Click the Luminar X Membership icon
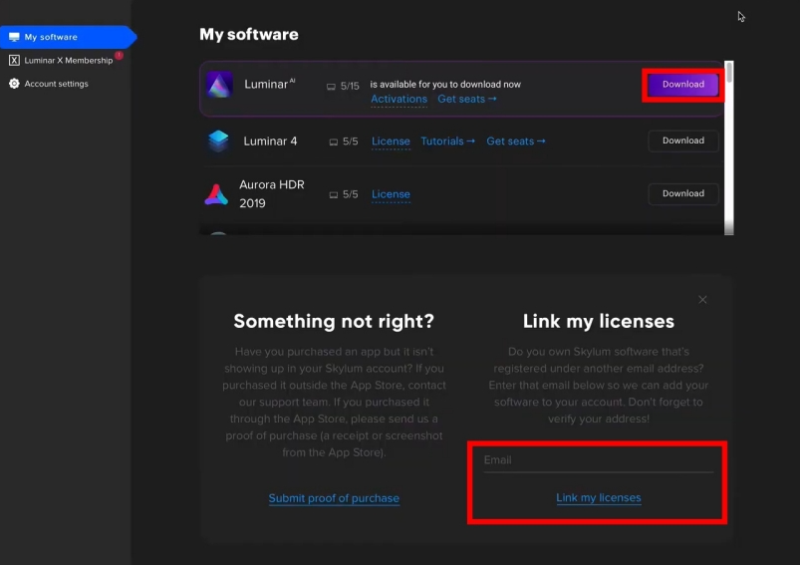 click(x=14, y=61)
